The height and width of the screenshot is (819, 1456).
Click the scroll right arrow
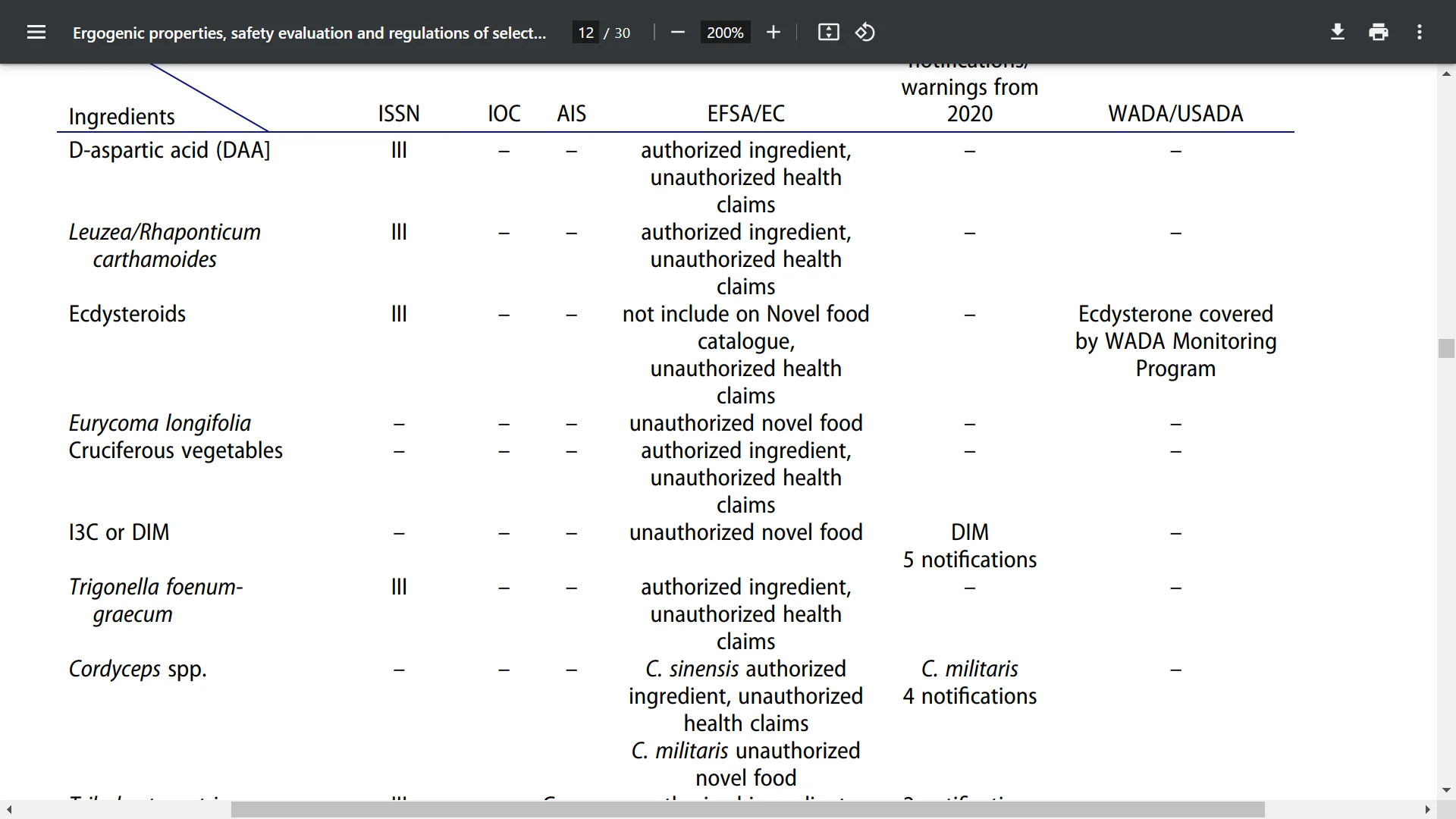point(1427,810)
